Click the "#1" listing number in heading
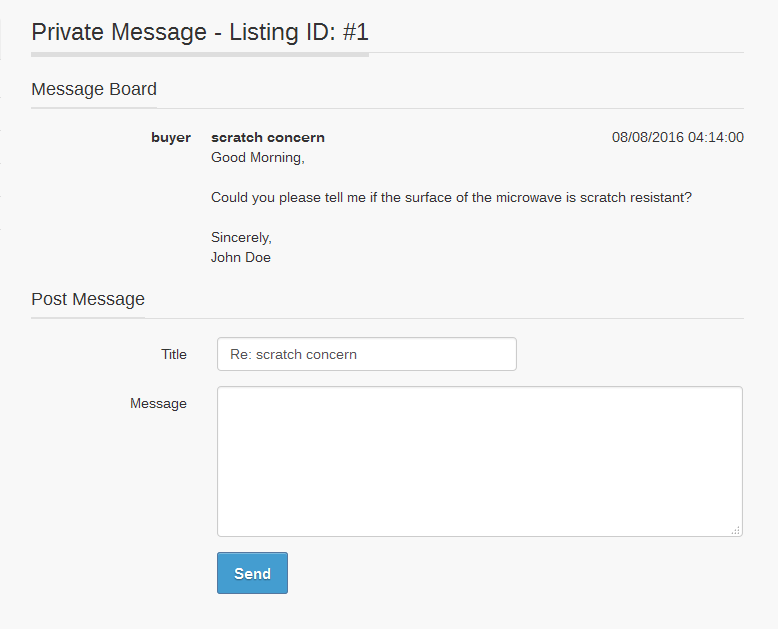The width and height of the screenshot is (778, 629). pos(355,31)
